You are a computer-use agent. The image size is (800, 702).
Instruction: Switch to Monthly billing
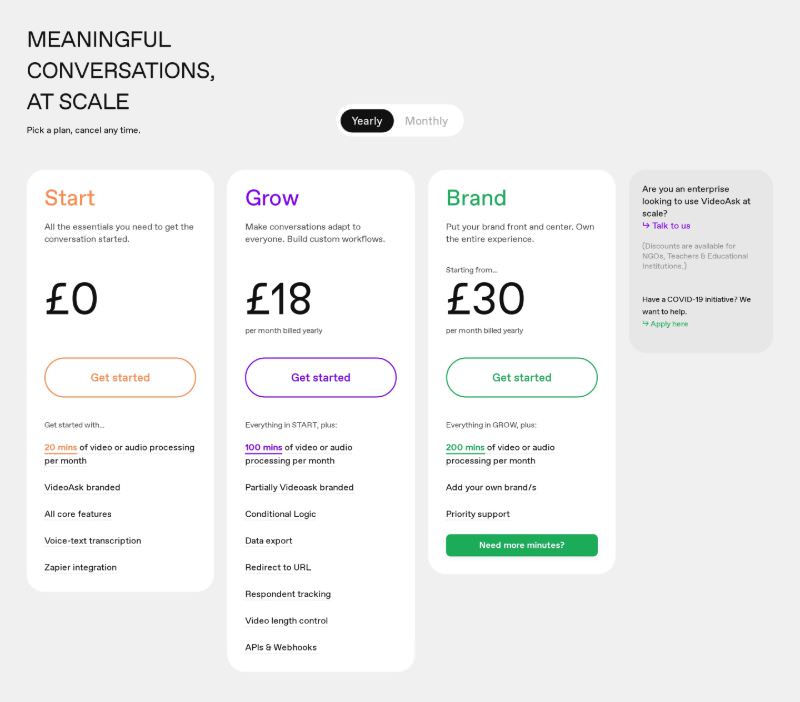click(426, 121)
